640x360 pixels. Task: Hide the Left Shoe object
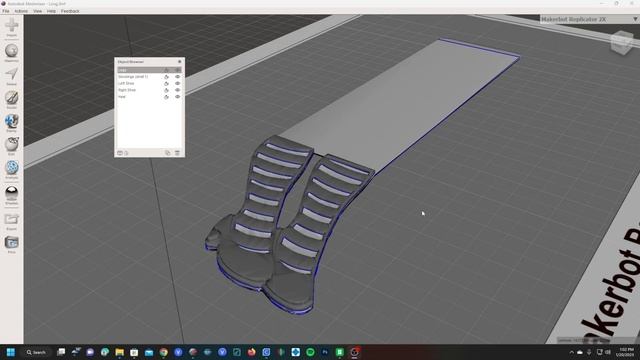[x=178, y=83]
